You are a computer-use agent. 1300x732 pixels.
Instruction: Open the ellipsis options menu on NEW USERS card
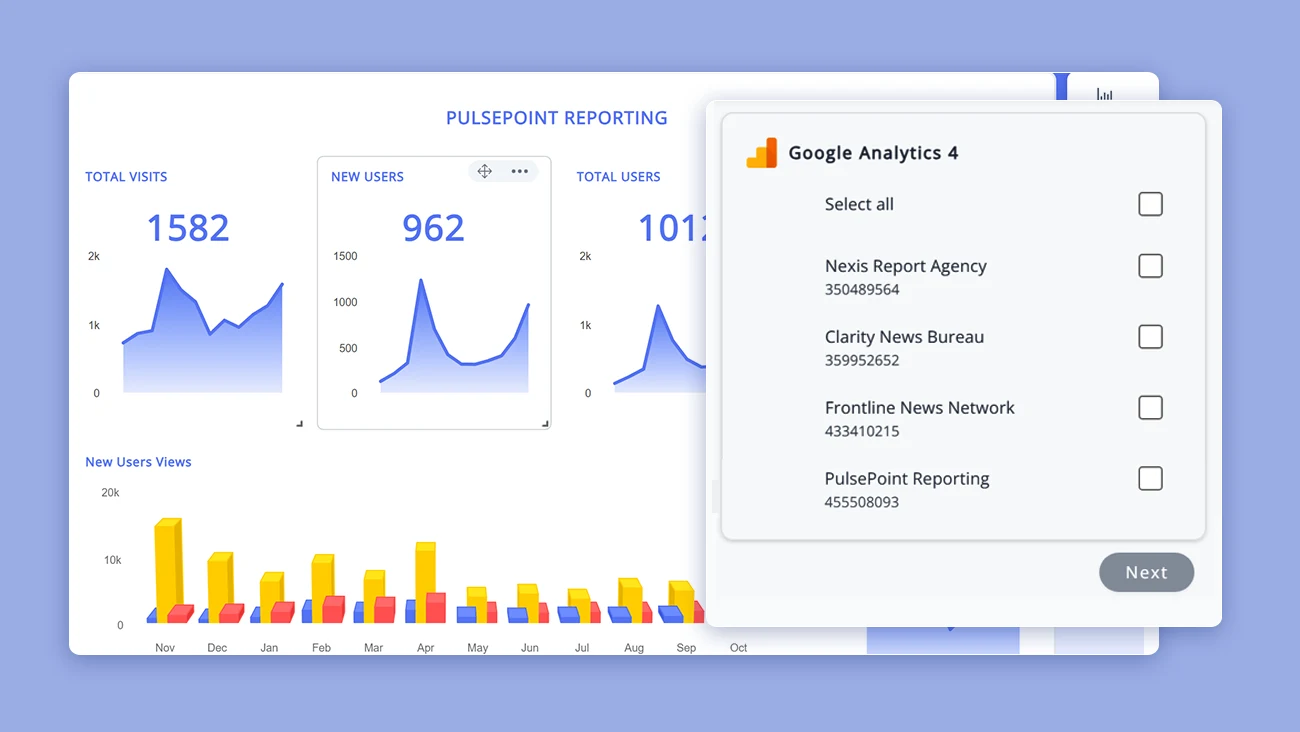tap(519, 171)
